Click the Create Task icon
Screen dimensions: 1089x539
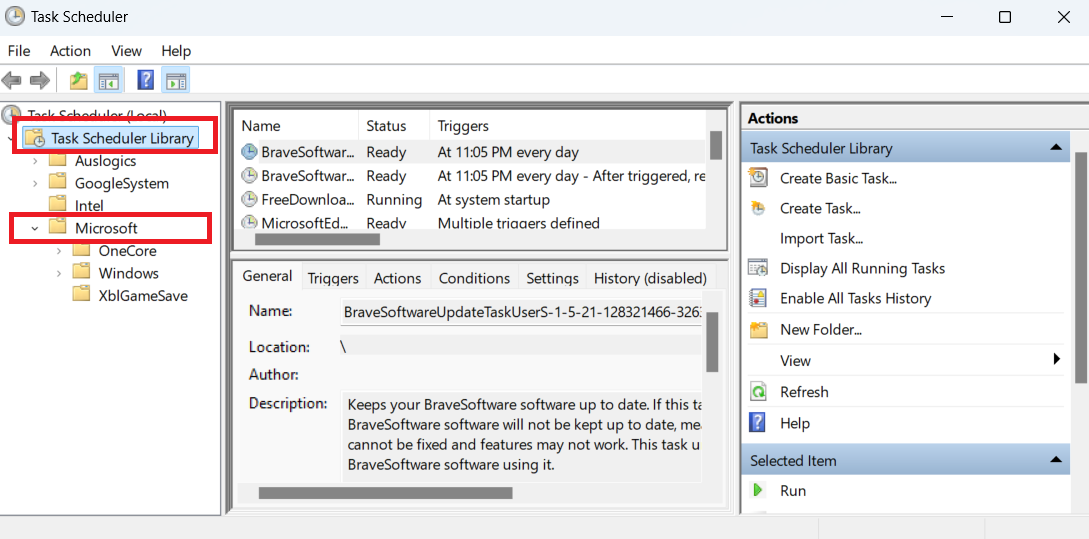[758, 208]
